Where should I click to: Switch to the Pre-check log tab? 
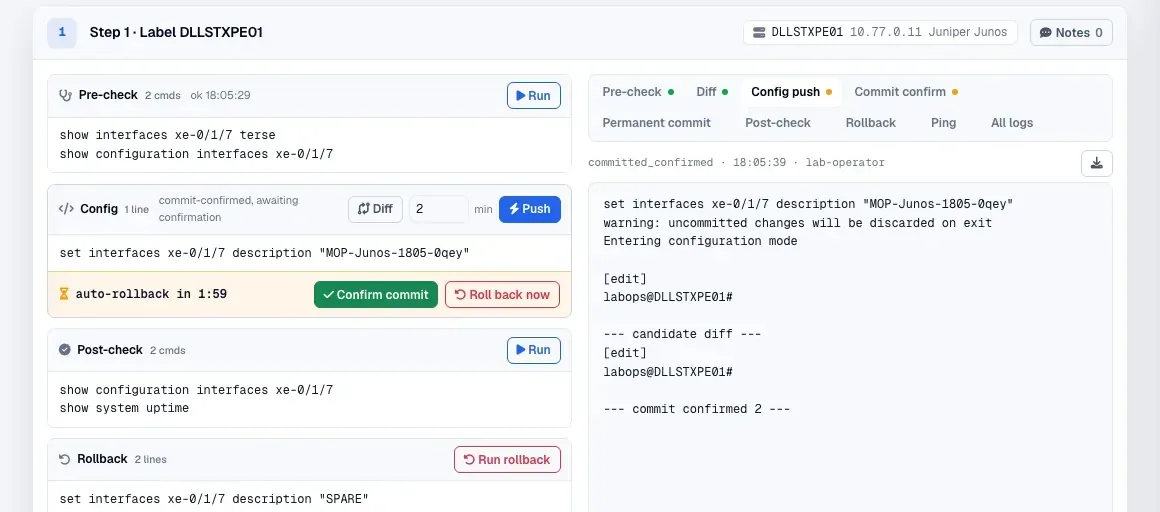tap(638, 92)
